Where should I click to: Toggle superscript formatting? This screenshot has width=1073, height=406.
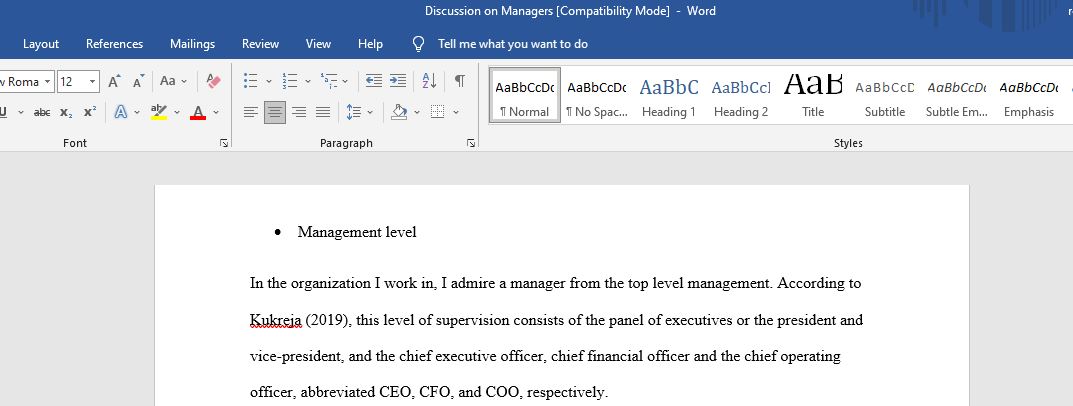[x=90, y=112]
